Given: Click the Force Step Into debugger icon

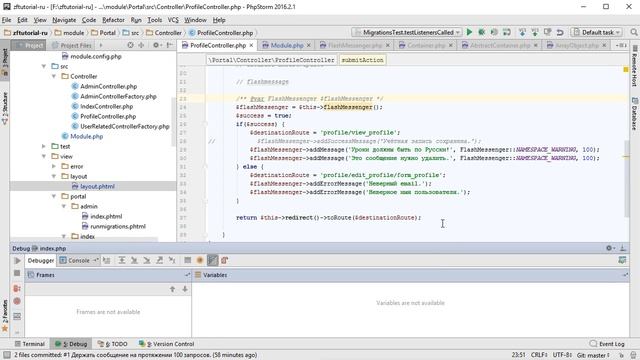Looking at the screenshot, I should (147, 260).
